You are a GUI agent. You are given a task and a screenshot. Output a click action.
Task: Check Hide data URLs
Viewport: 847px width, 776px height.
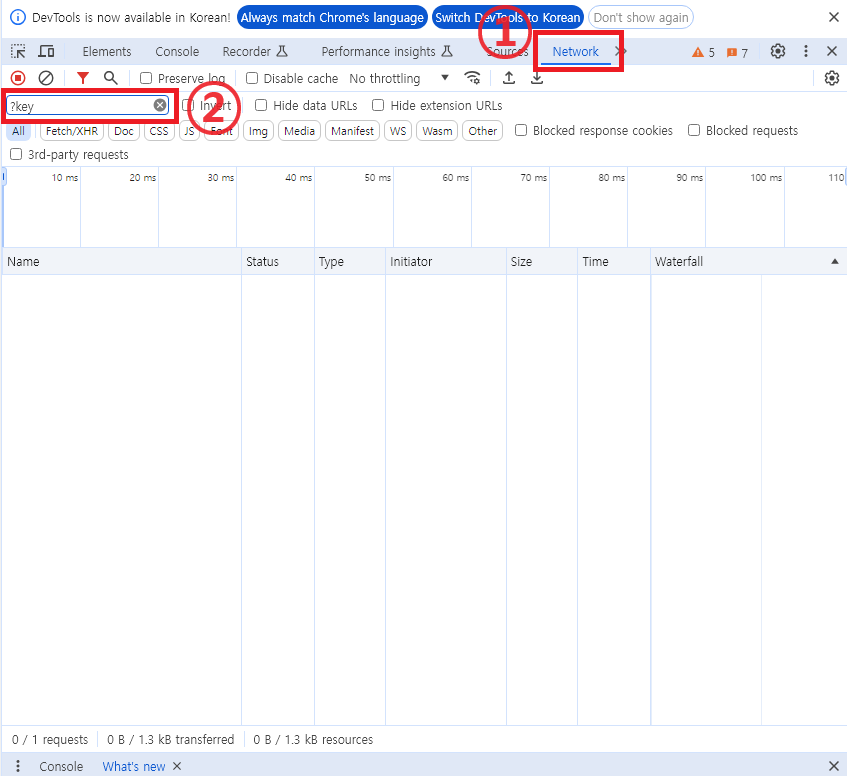(x=261, y=105)
